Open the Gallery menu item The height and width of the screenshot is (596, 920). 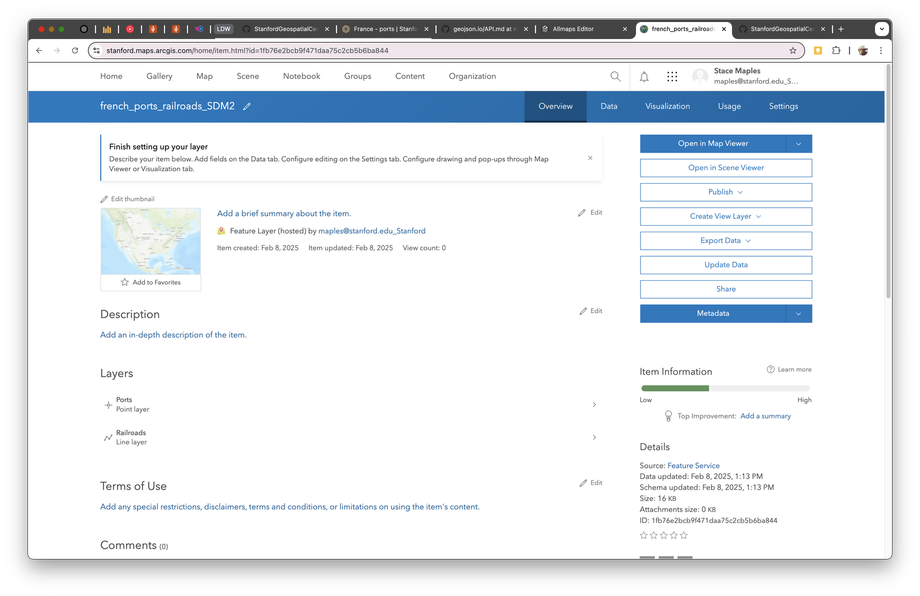pyautogui.click(x=159, y=76)
